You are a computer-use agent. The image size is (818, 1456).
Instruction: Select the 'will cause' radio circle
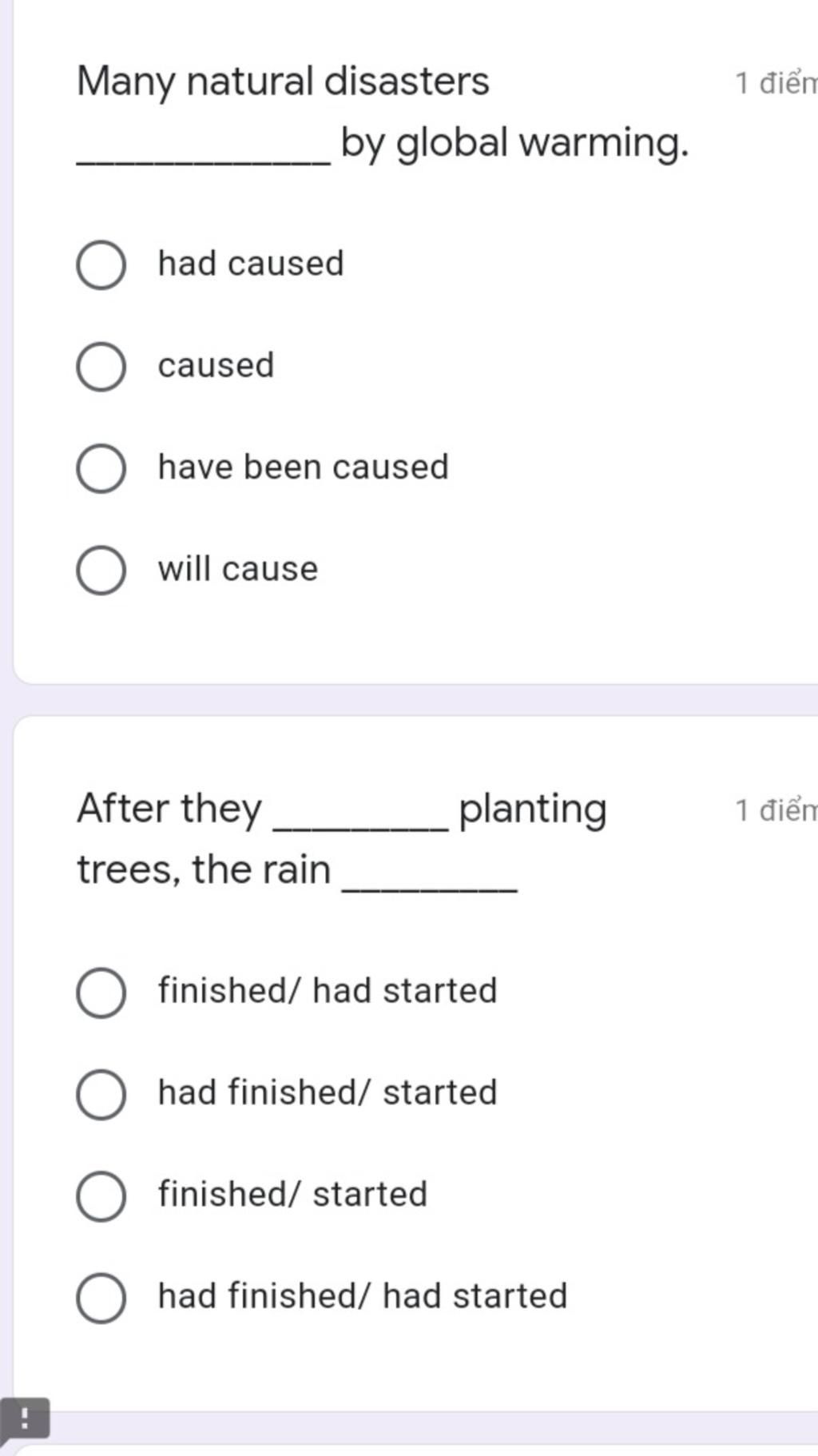pos(101,571)
